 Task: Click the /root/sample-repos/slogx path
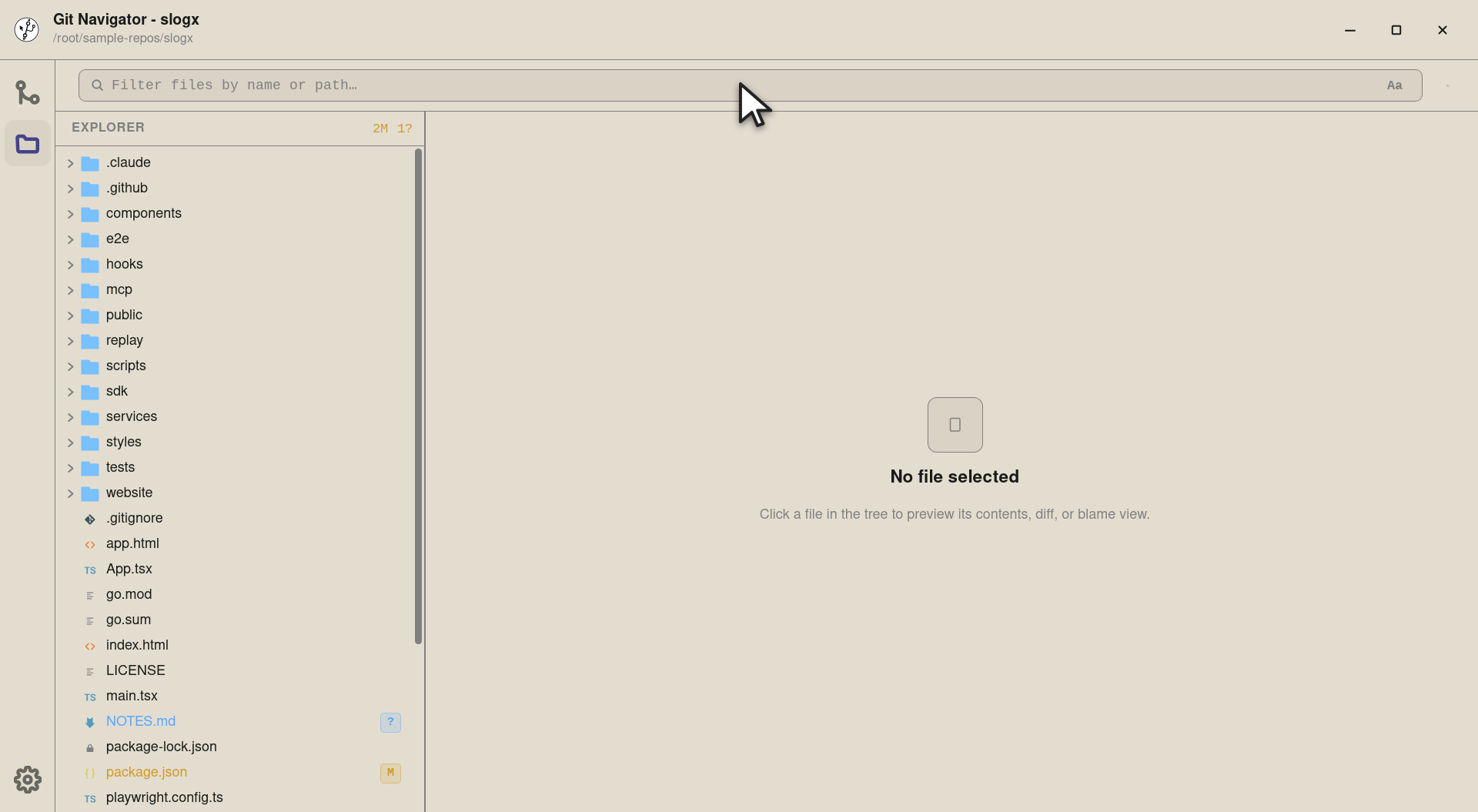123,38
